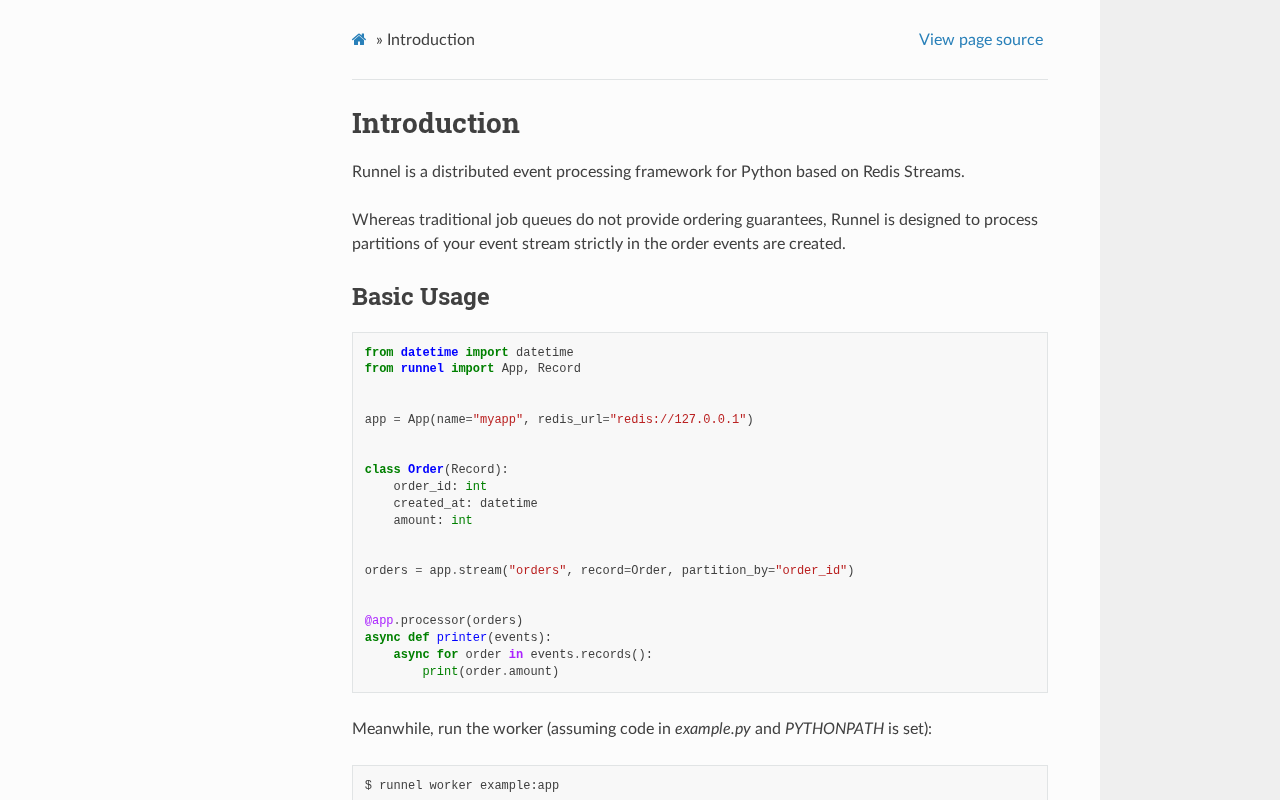Screen dimensions: 1280x800
Task: Click the Basic Usage section heading
Action: [421, 297]
